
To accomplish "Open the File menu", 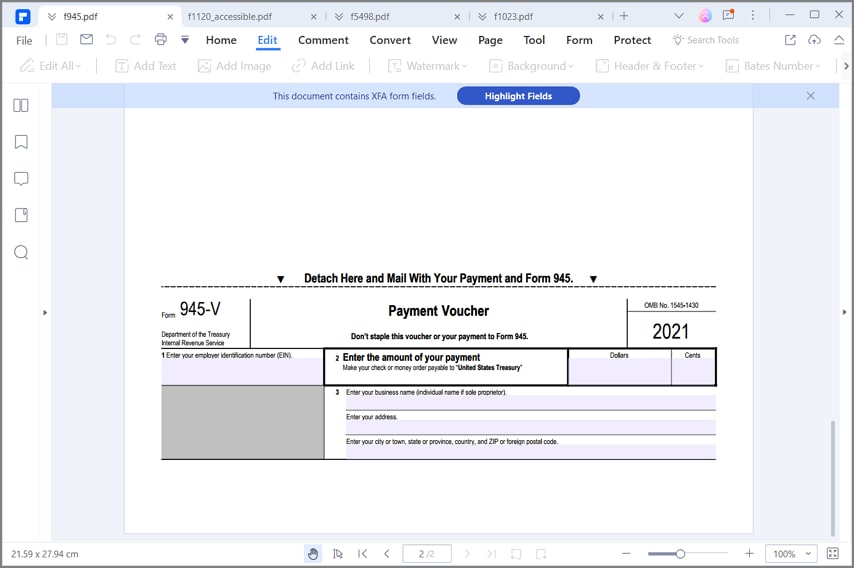I will tap(24, 40).
